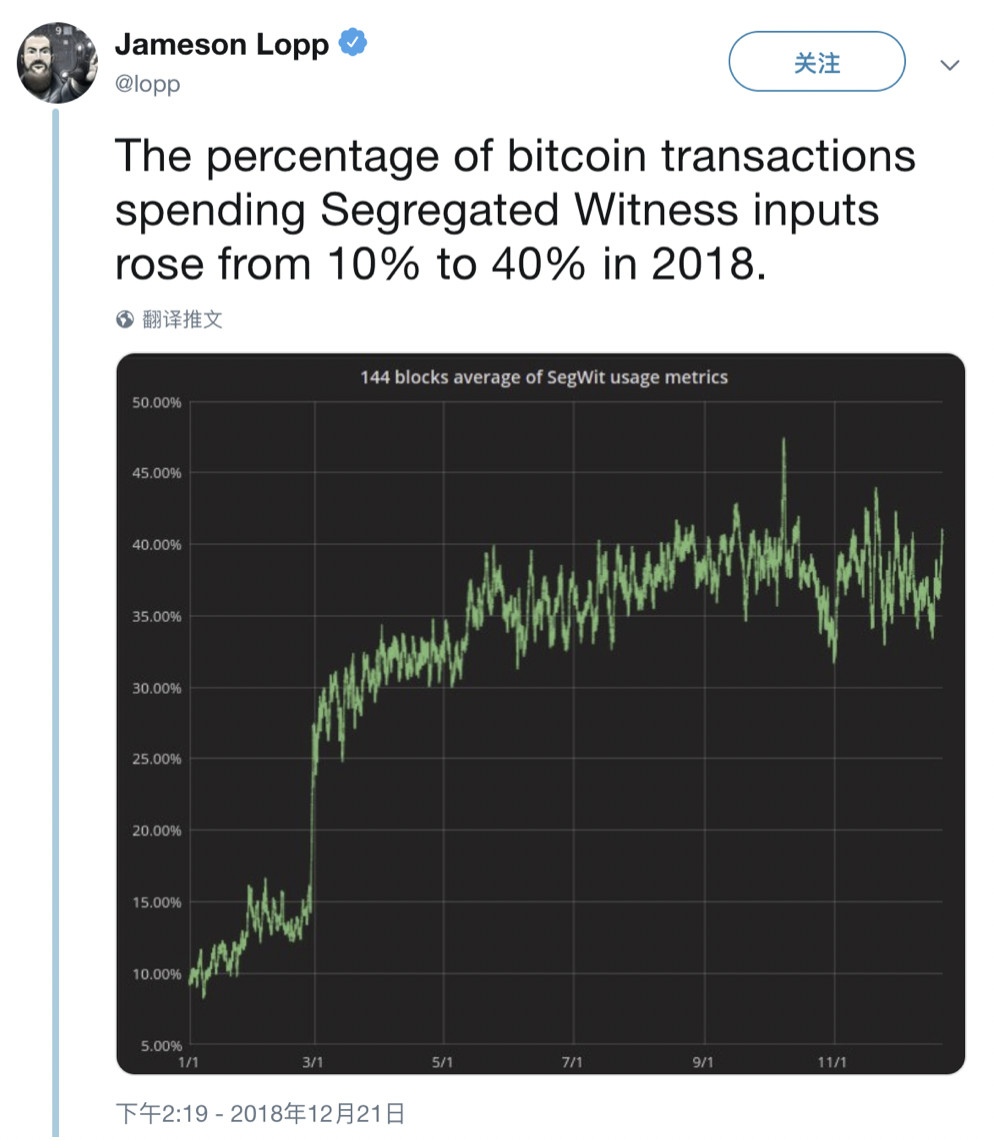
Task: Click the 7/1 x-axis date label
Action: click(x=573, y=1062)
